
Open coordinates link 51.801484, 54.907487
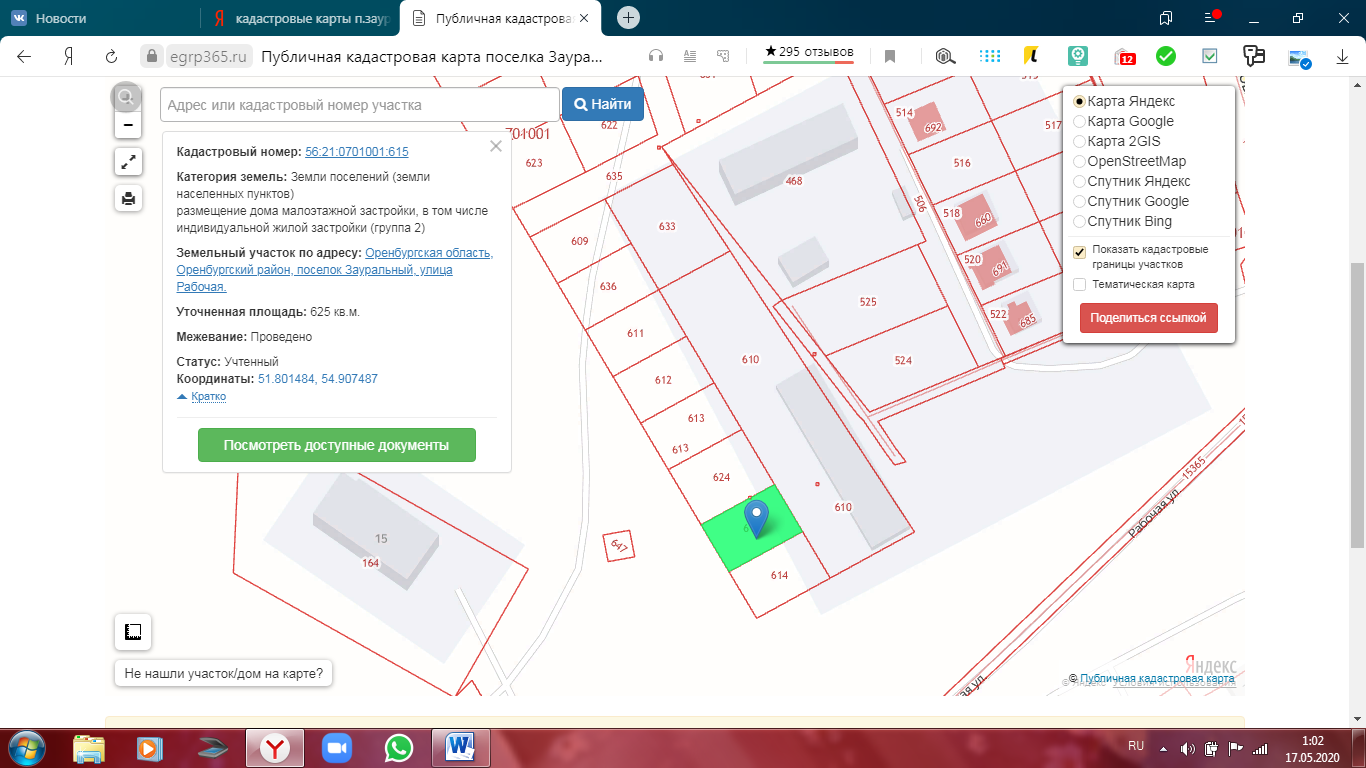(318, 379)
